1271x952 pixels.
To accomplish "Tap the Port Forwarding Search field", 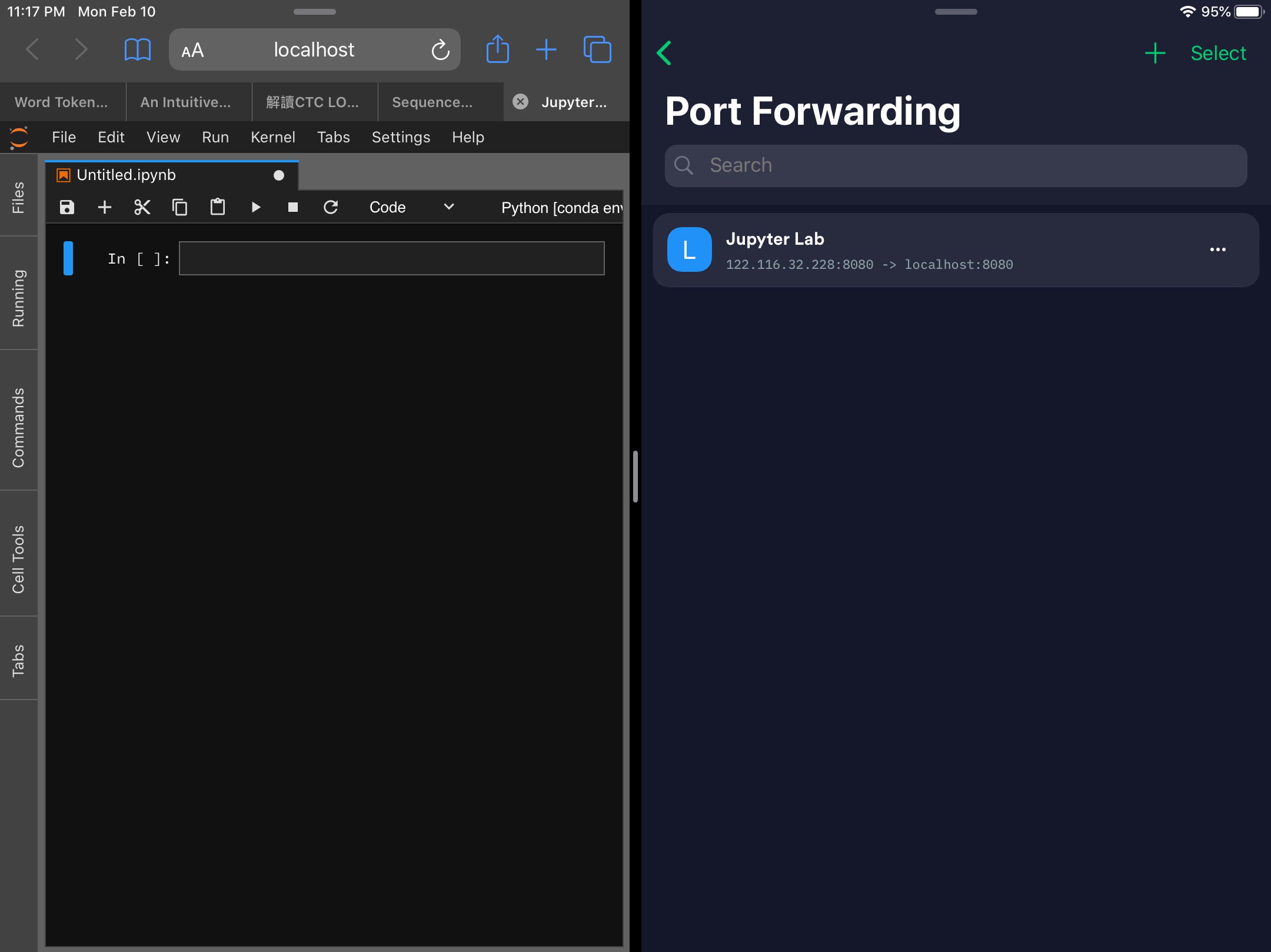I will pos(956,165).
